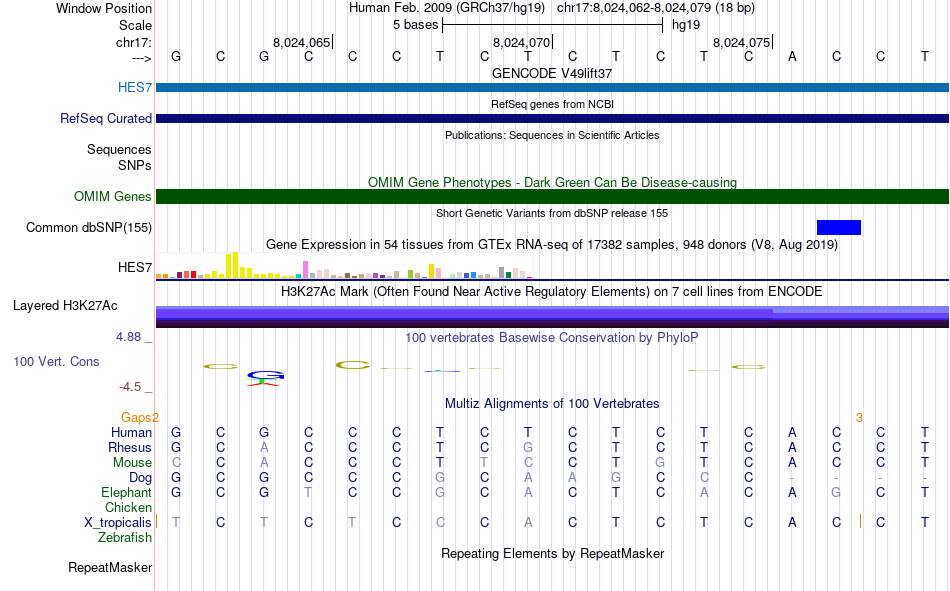Click the Layered H3K27Ac track label

pyautogui.click(x=65, y=306)
